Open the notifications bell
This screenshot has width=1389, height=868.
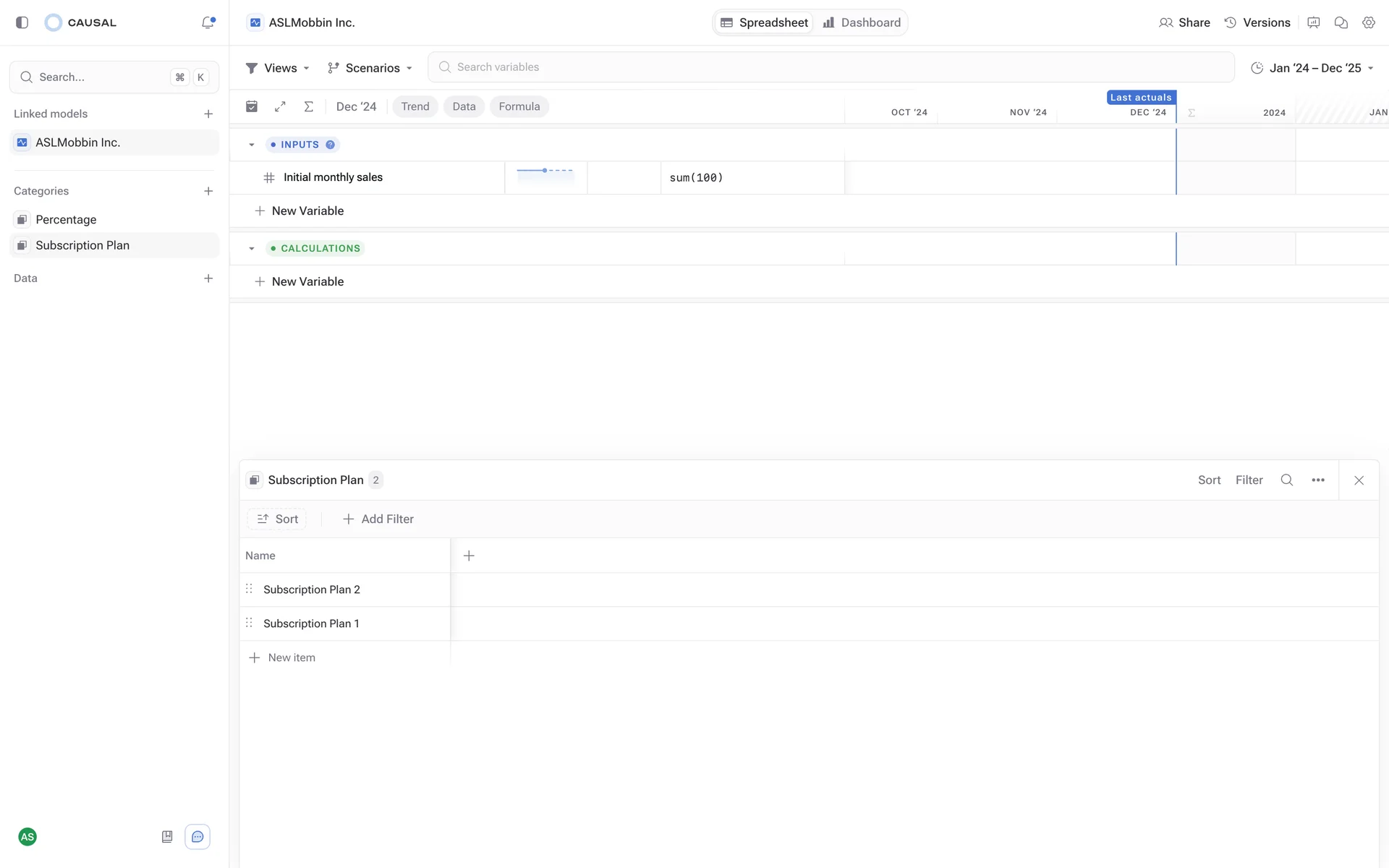[208, 22]
